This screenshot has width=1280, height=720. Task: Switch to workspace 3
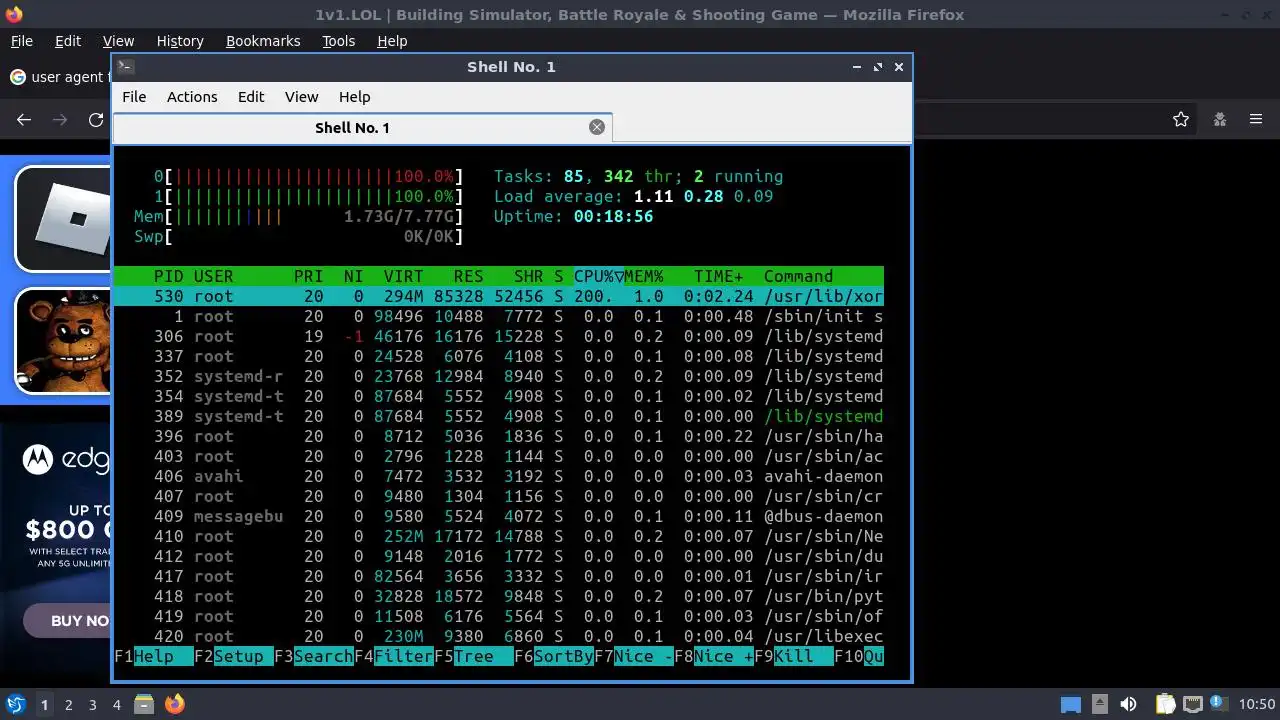coord(92,704)
